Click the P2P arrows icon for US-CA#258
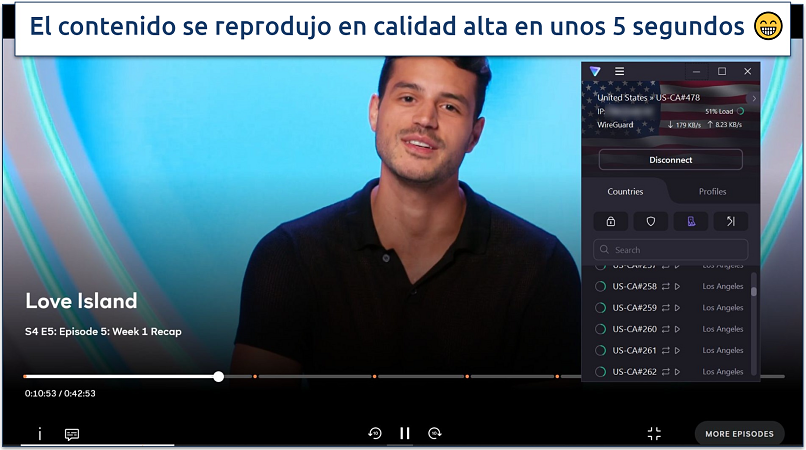806x450 pixels. pos(665,287)
